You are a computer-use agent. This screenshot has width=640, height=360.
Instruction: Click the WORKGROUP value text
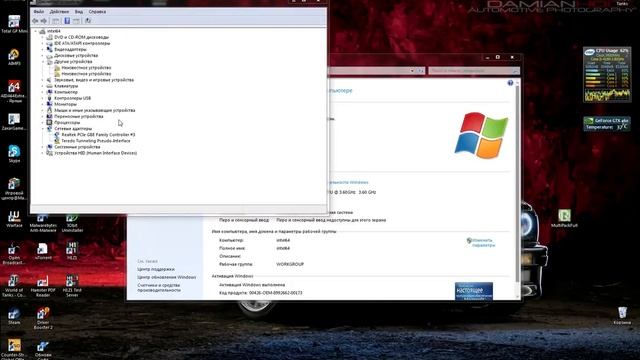pos(290,264)
